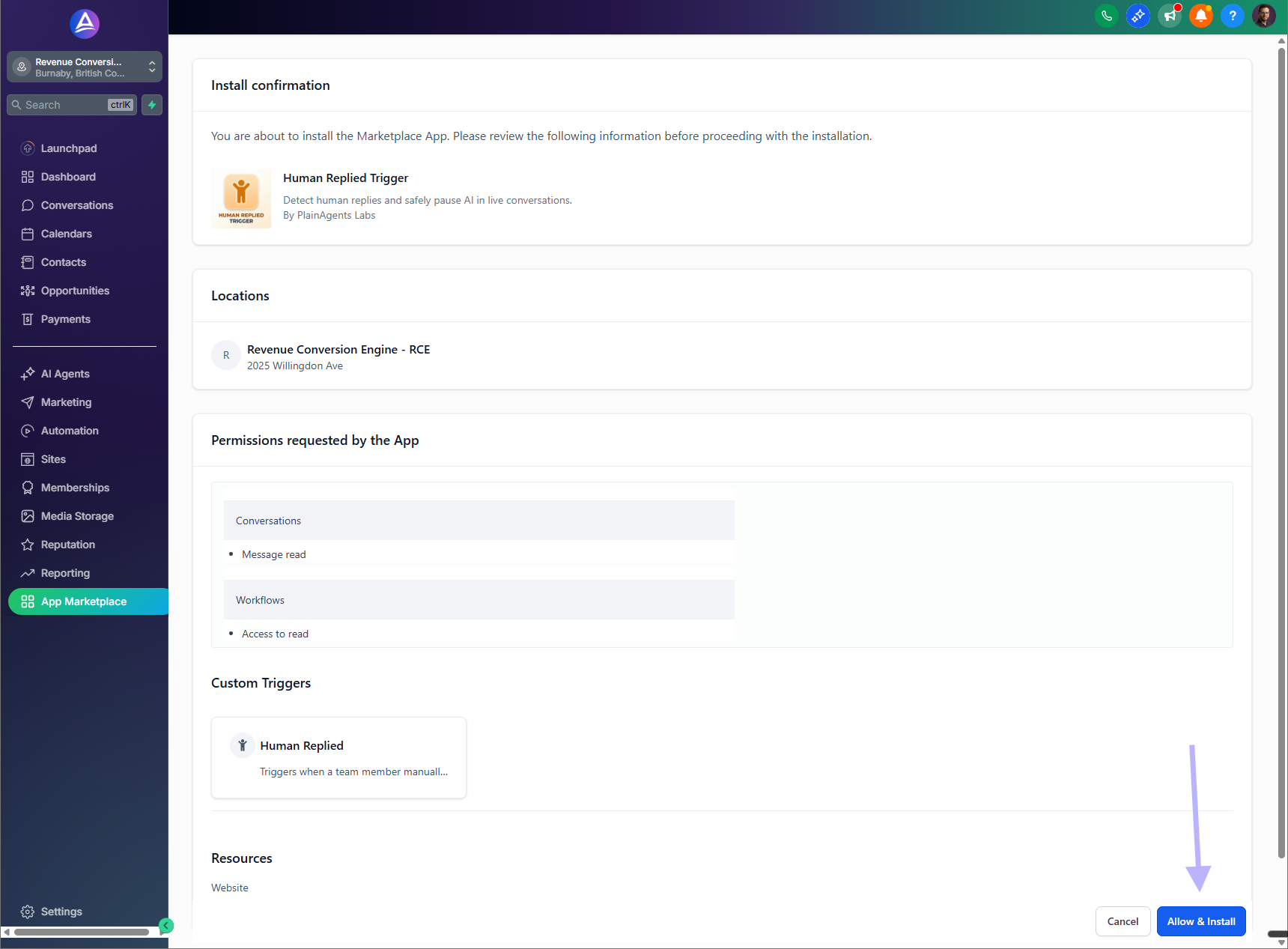Select App Marketplace in the sidebar
This screenshot has width=1288, height=949.
coord(82,601)
